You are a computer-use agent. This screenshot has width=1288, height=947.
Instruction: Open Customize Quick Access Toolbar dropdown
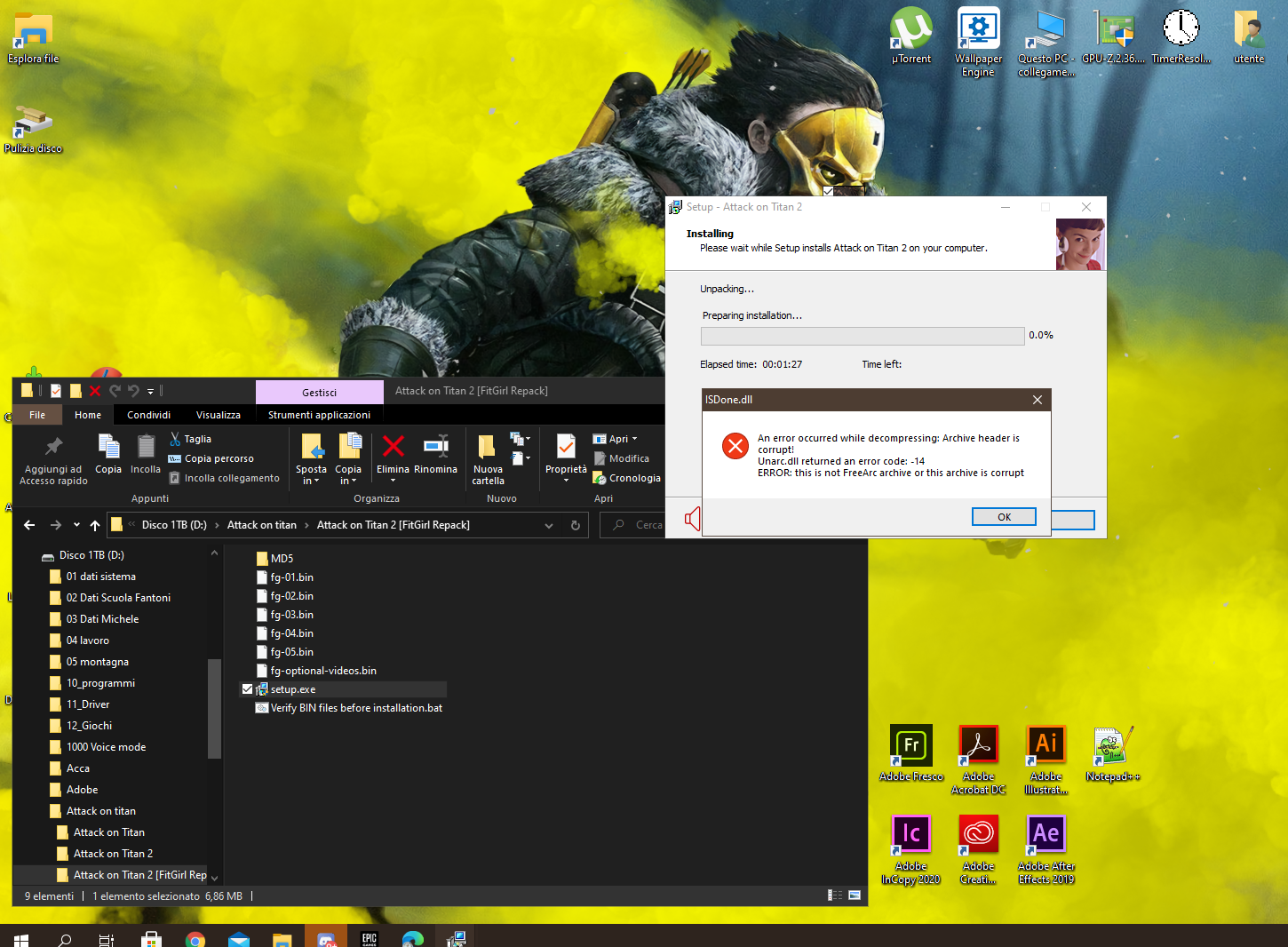pyautogui.click(x=150, y=391)
